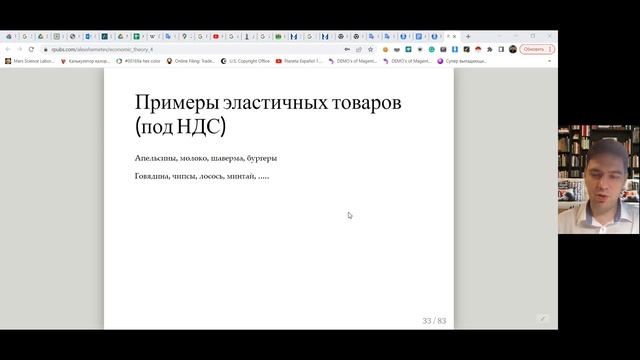Switch to the Google Maps pin tab

pos(184,36)
